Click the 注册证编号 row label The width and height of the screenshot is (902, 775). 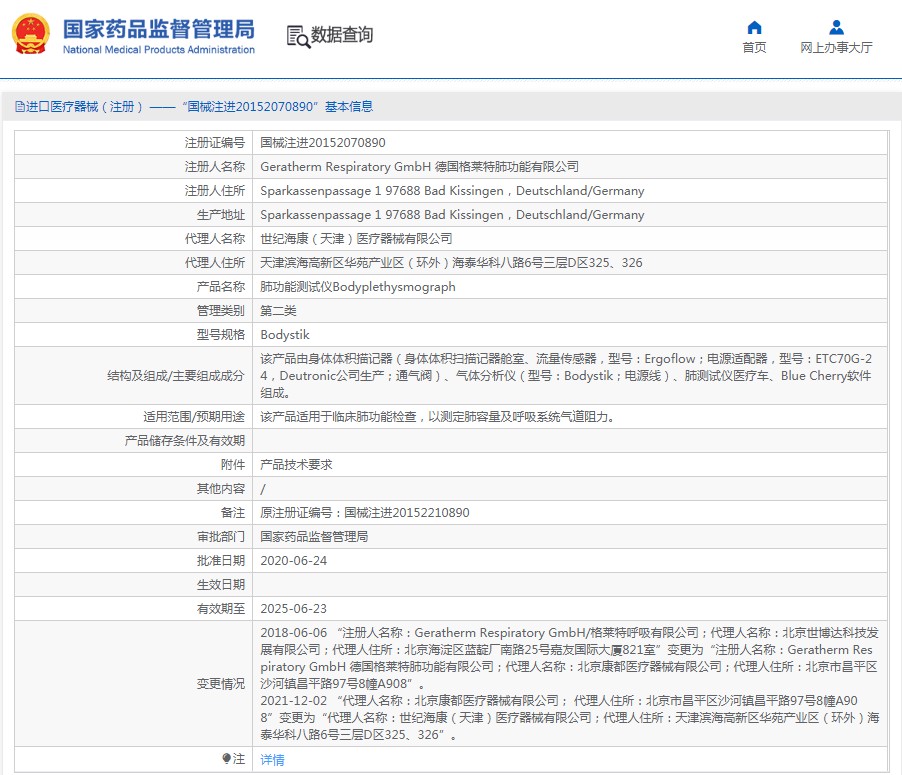[215, 143]
